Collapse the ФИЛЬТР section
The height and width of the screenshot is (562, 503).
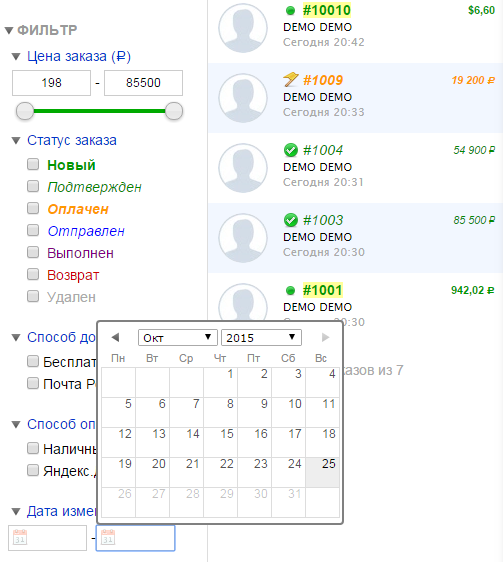9,30
